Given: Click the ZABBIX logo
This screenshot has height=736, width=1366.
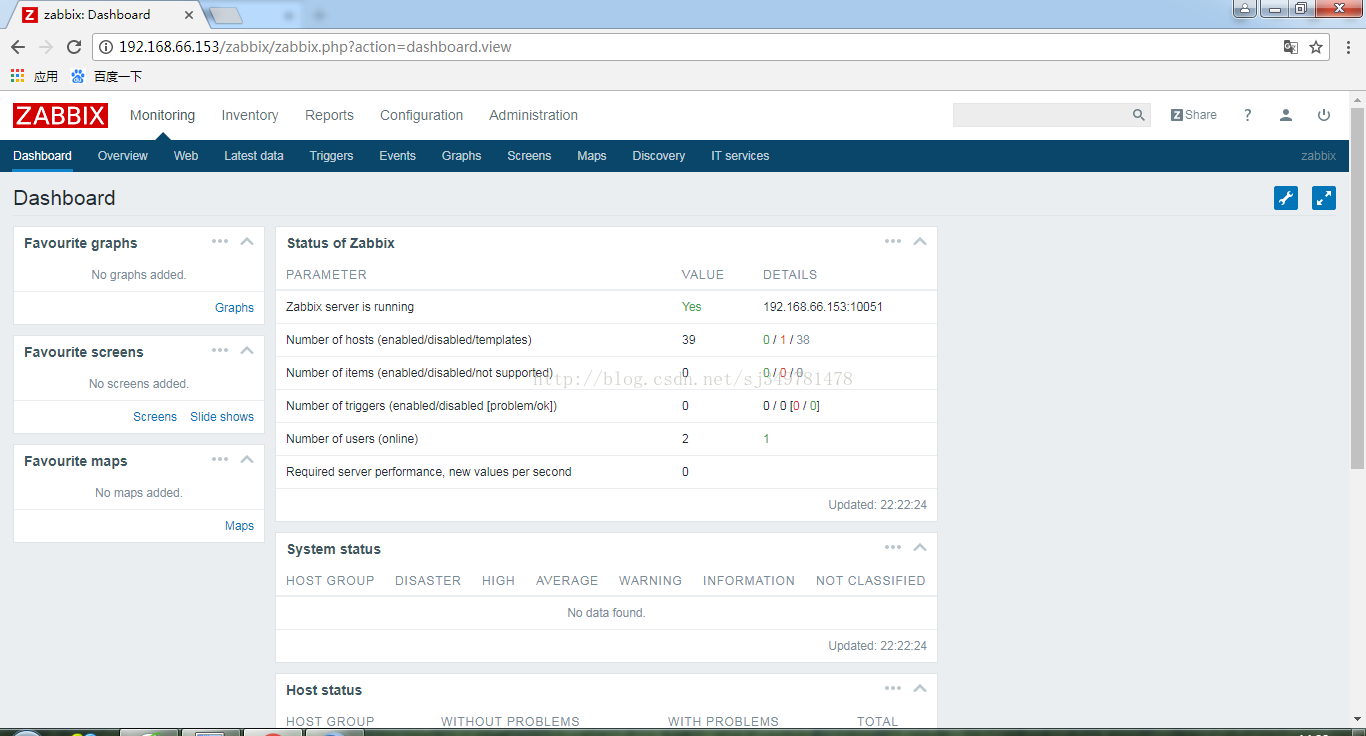Looking at the screenshot, I should 60,115.
